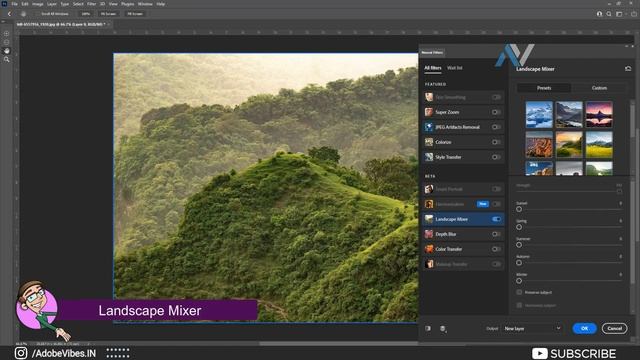
Task: Turn on the Colorize toggle
Action: pos(496,142)
